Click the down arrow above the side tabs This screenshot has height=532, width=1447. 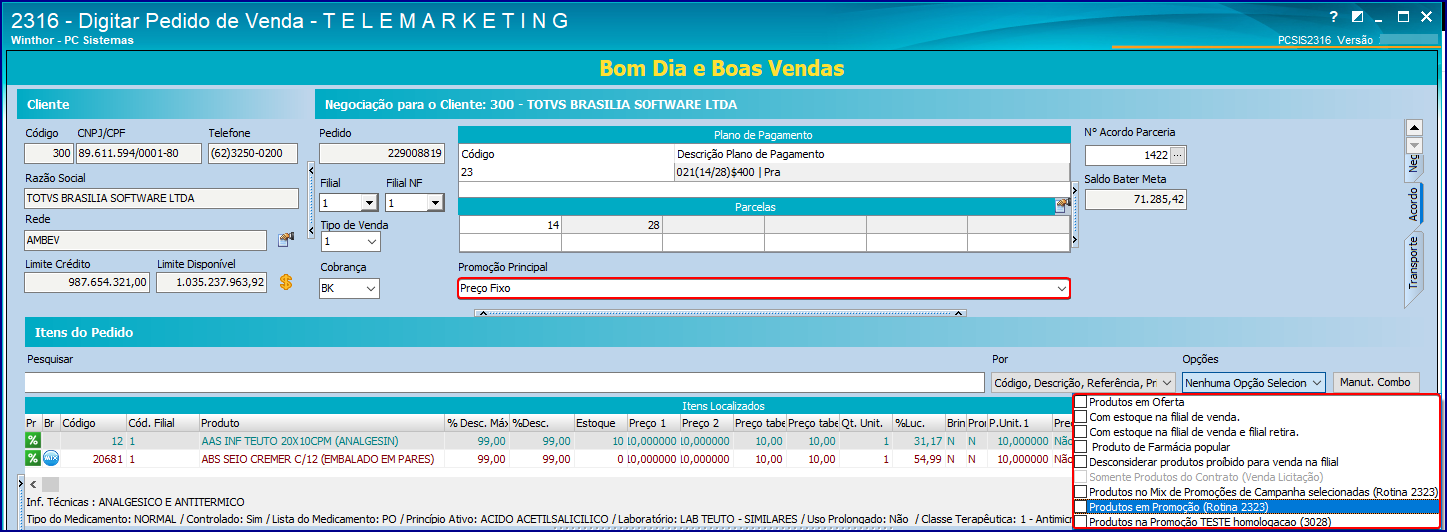tap(1414, 144)
